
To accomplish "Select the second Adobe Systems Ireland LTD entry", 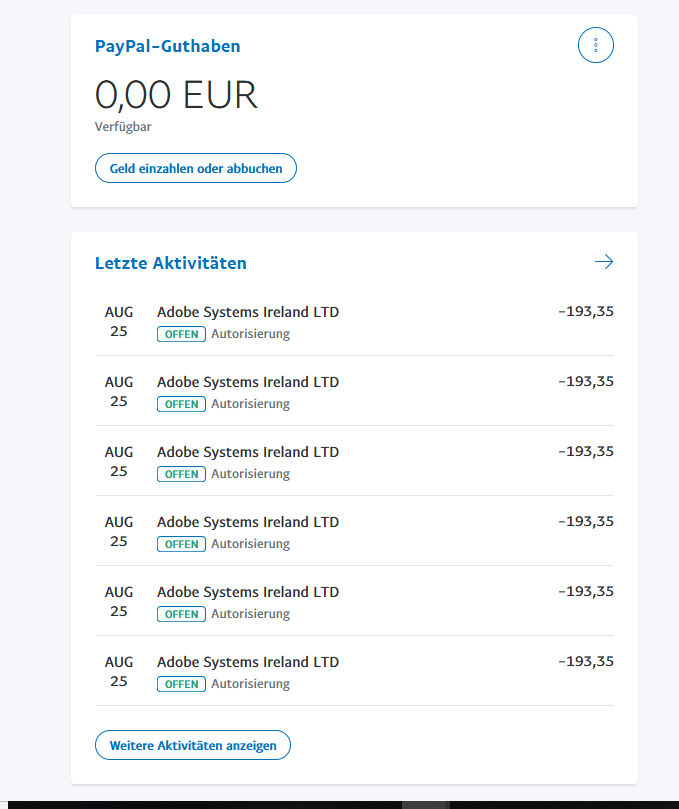I will click(248, 382).
